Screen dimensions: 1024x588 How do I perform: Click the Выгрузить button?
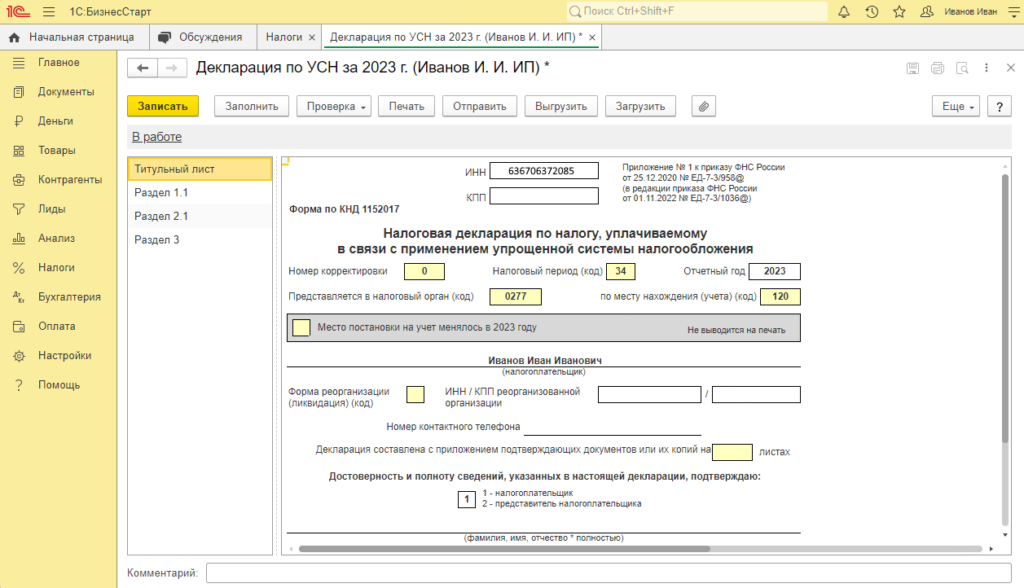click(x=561, y=106)
